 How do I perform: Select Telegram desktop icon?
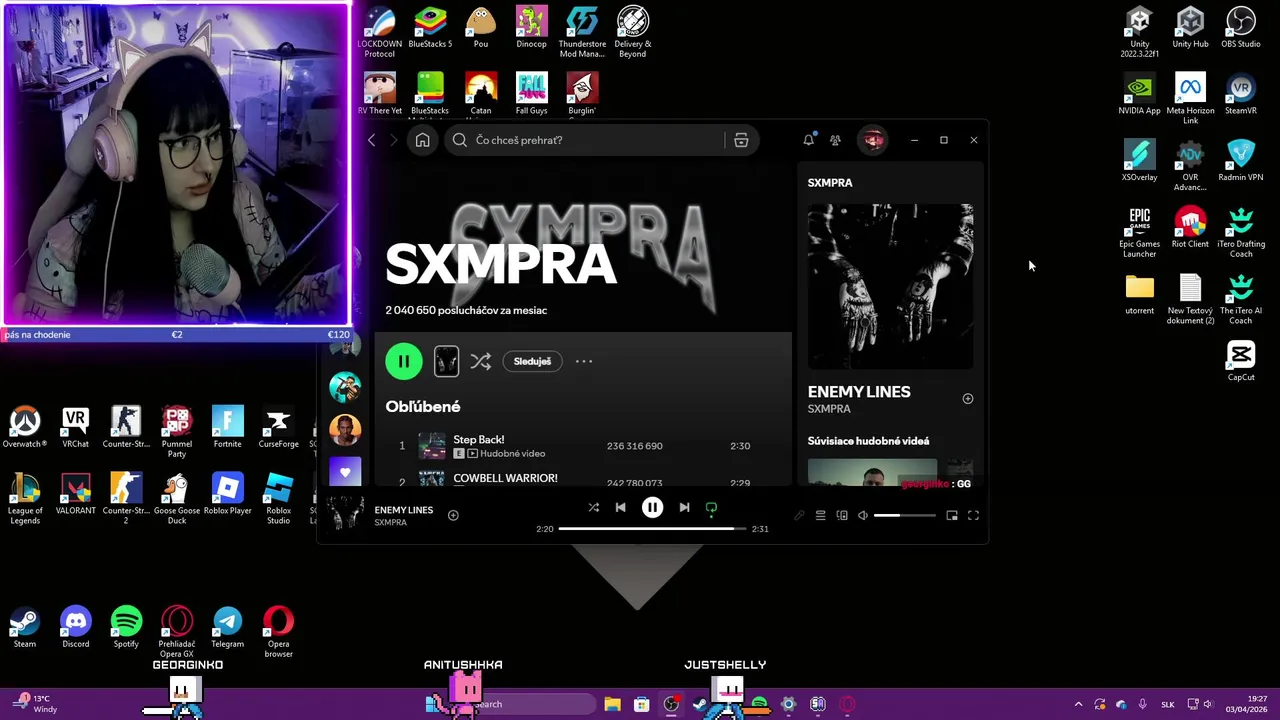[x=227, y=628]
